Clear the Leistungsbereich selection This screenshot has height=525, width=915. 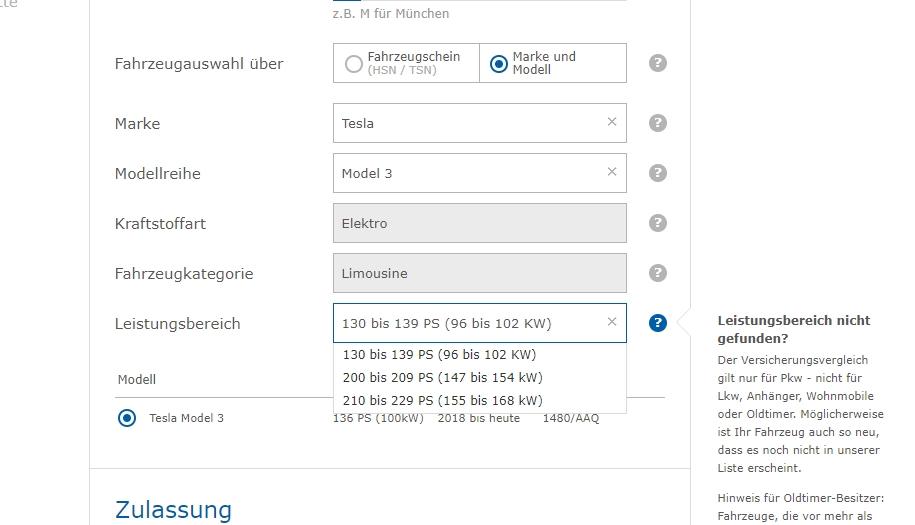click(612, 321)
